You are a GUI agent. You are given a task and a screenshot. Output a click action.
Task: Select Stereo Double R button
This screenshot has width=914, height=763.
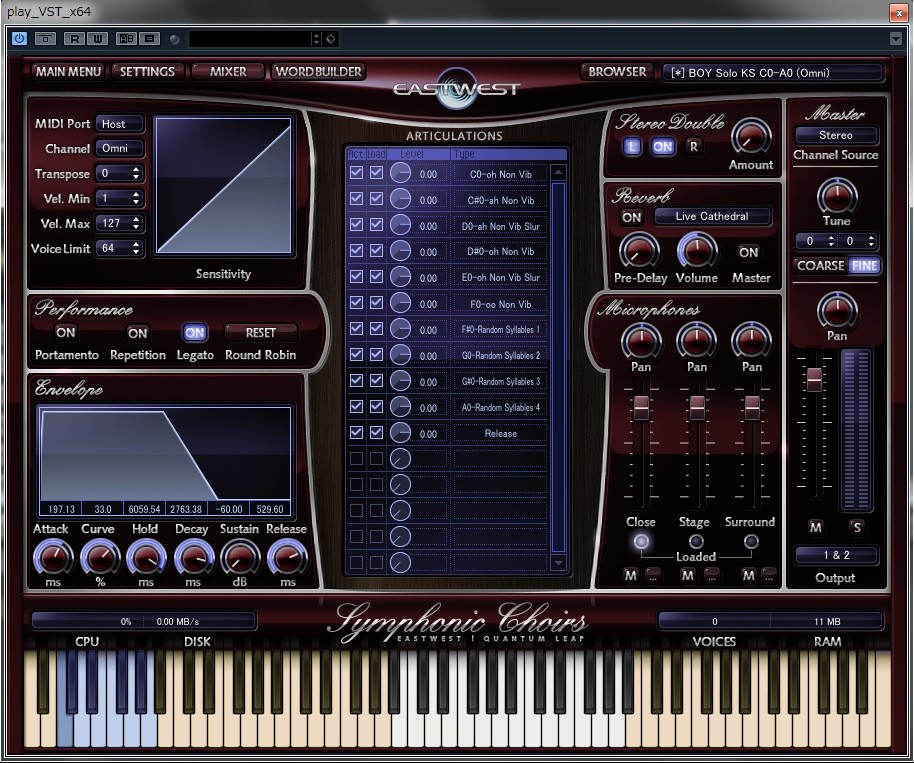click(694, 146)
